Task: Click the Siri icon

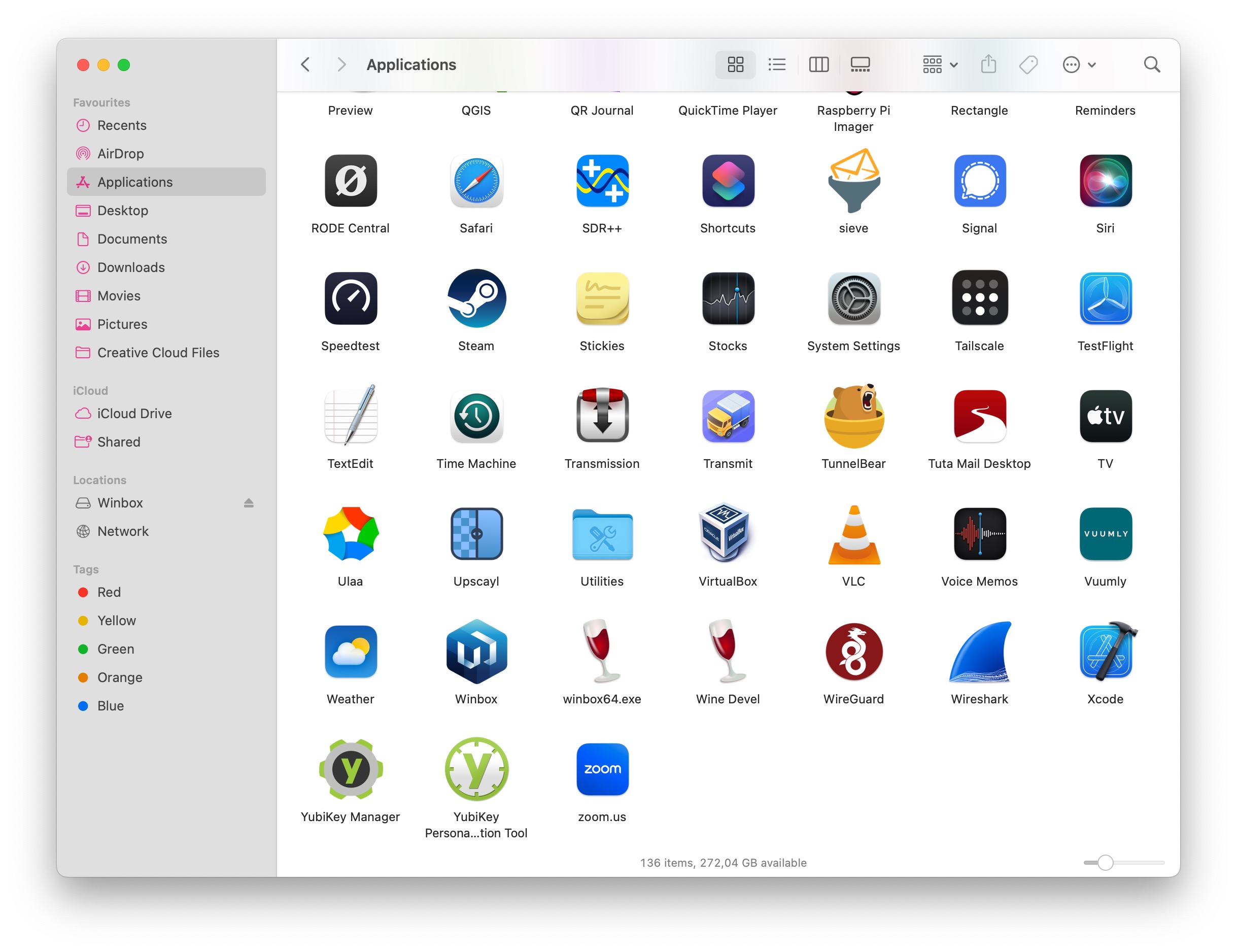Action: point(1105,181)
